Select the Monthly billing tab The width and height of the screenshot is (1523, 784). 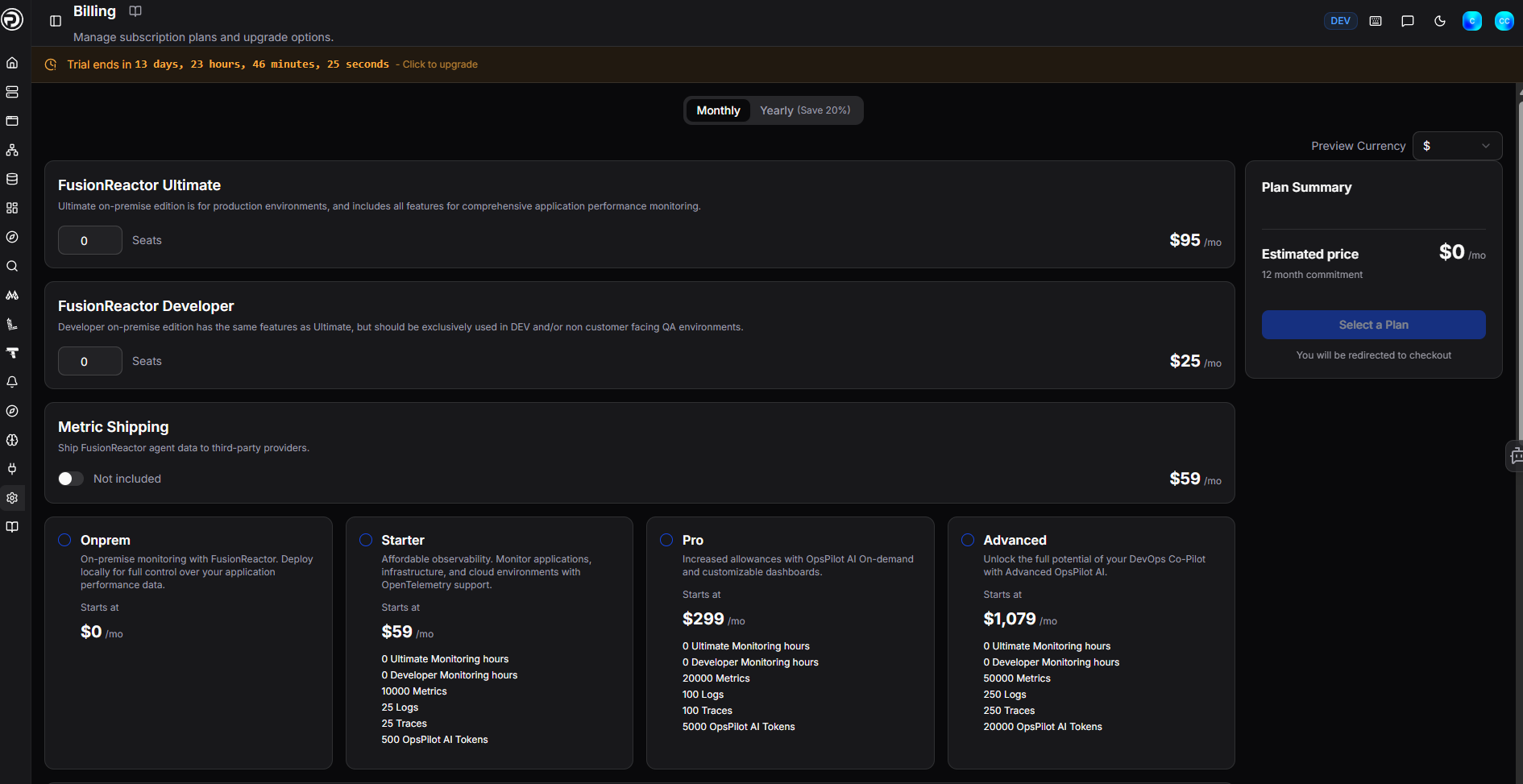coord(718,110)
